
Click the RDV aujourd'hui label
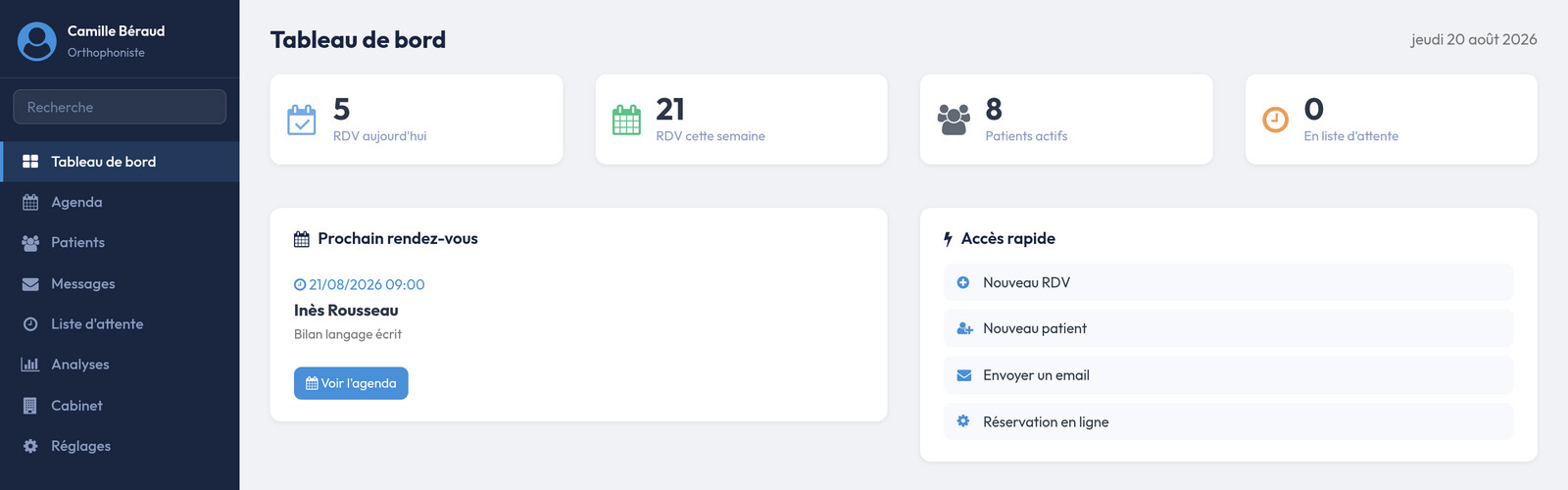380,136
